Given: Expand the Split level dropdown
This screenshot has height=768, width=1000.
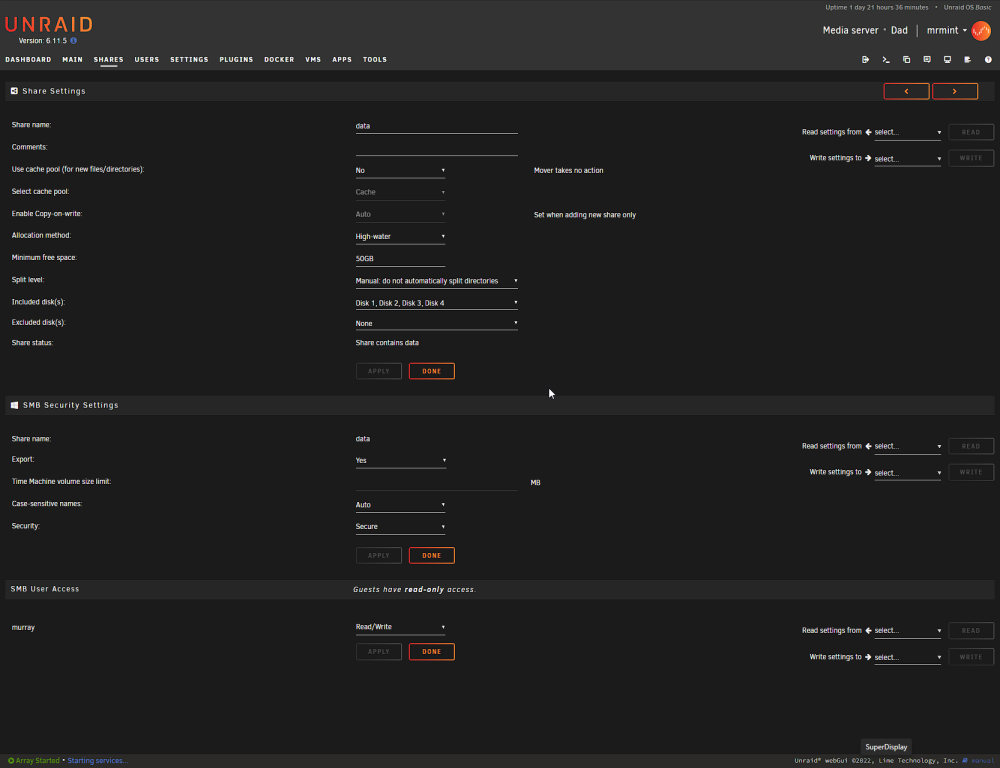Looking at the screenshot, I should click(x=436, y=281).
